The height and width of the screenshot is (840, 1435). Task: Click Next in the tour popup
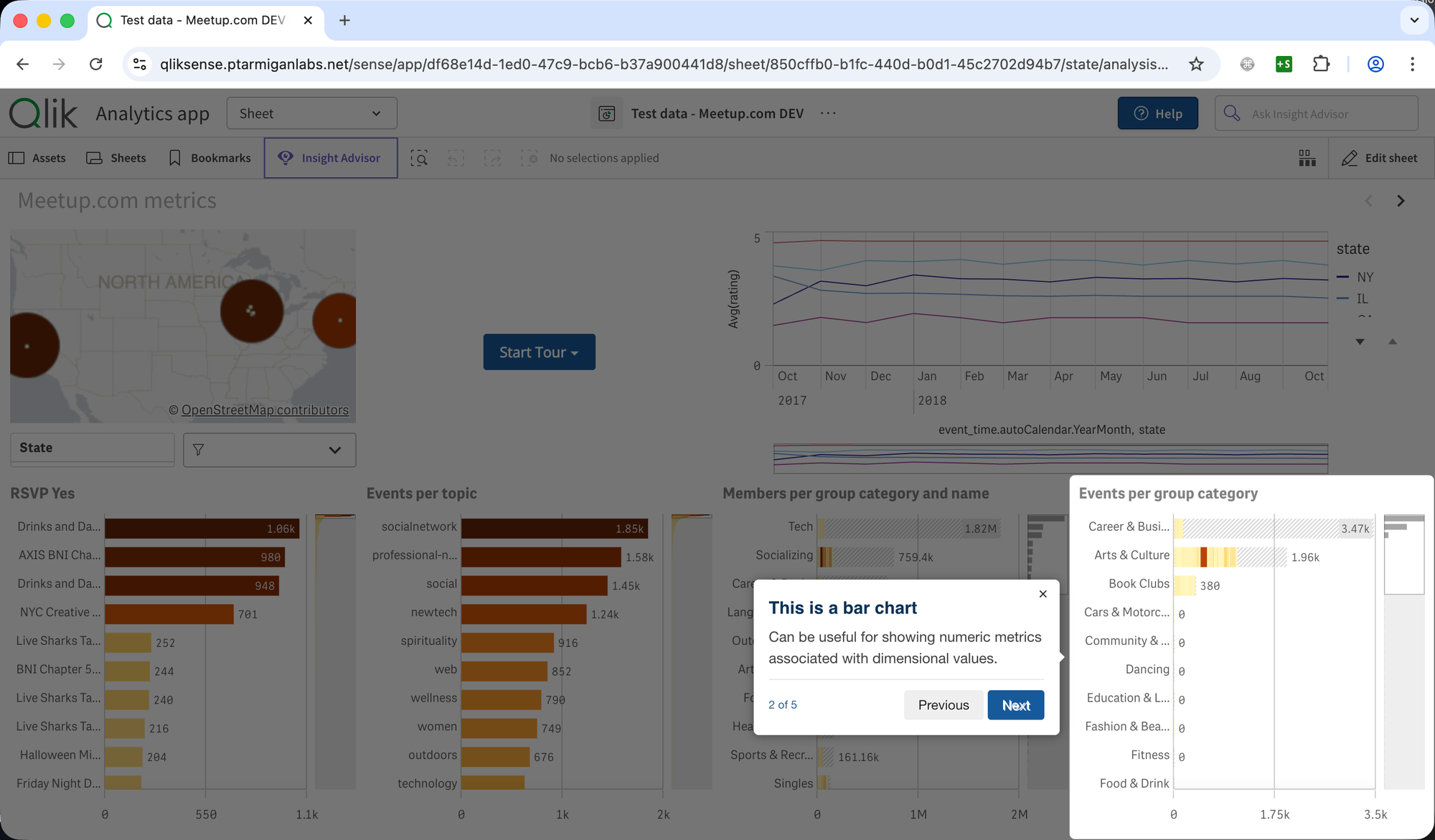click(x=1015, y=705)
